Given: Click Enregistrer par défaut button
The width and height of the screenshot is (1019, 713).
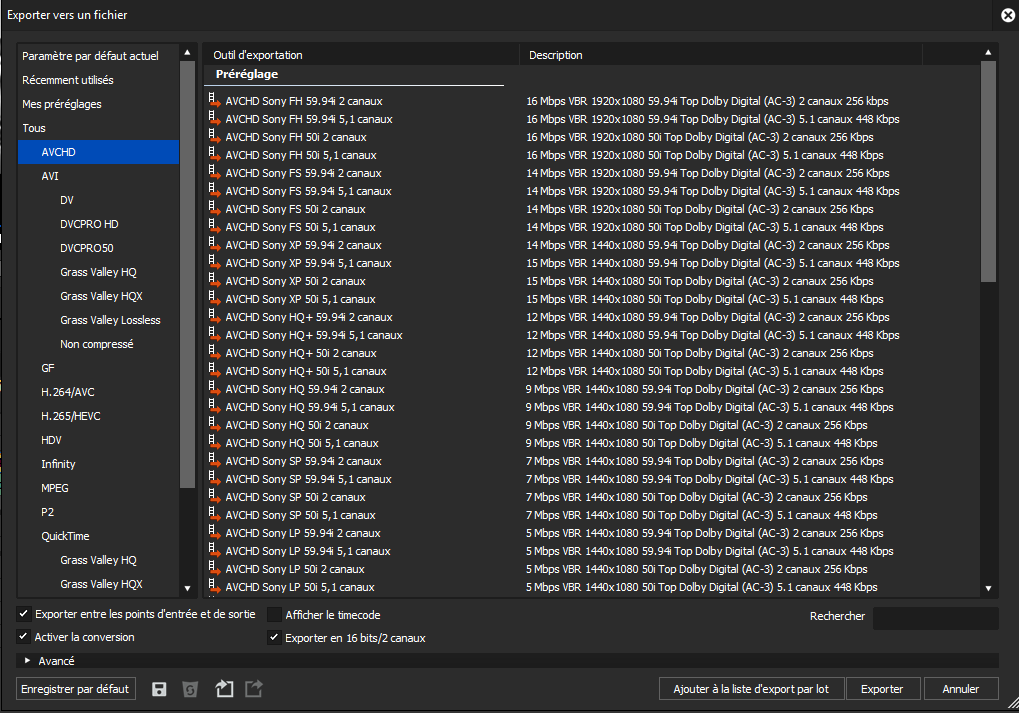Looking at the screenshot, I should point(75,689).
